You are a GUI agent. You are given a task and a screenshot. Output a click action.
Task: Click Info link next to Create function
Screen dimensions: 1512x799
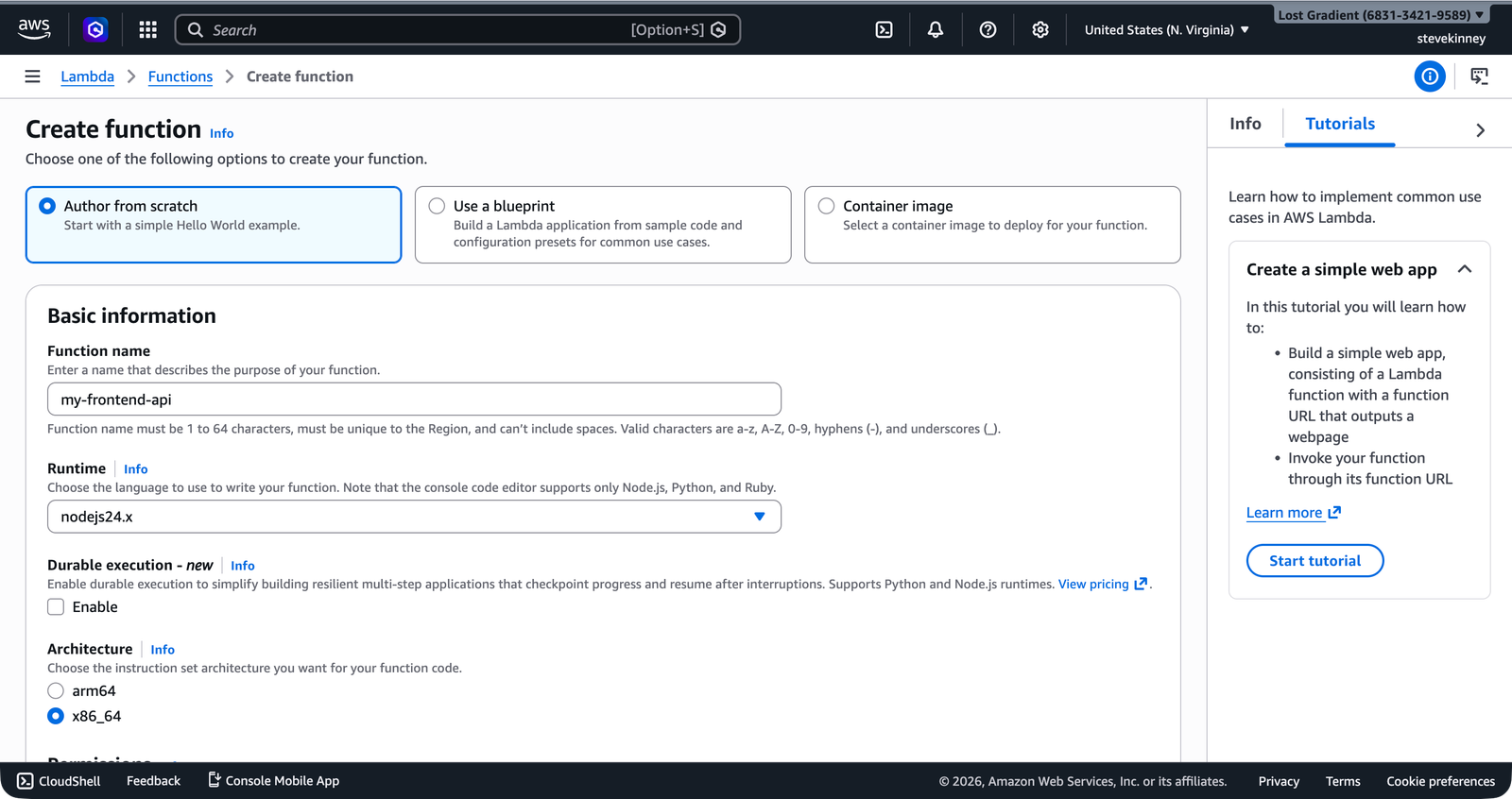tap(222, 133)
